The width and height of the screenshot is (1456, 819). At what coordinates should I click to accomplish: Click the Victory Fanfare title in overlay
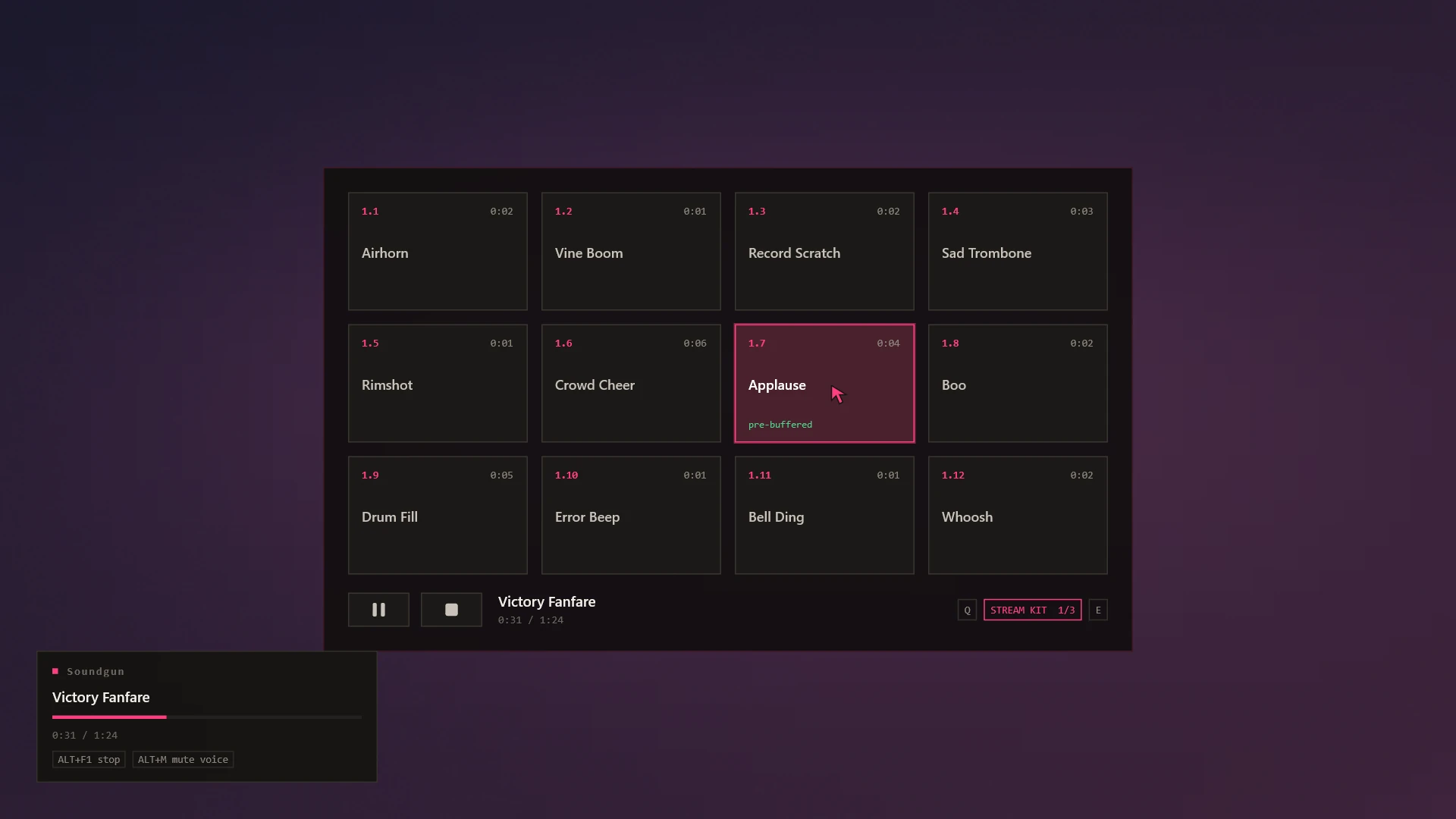pos(101,697)
